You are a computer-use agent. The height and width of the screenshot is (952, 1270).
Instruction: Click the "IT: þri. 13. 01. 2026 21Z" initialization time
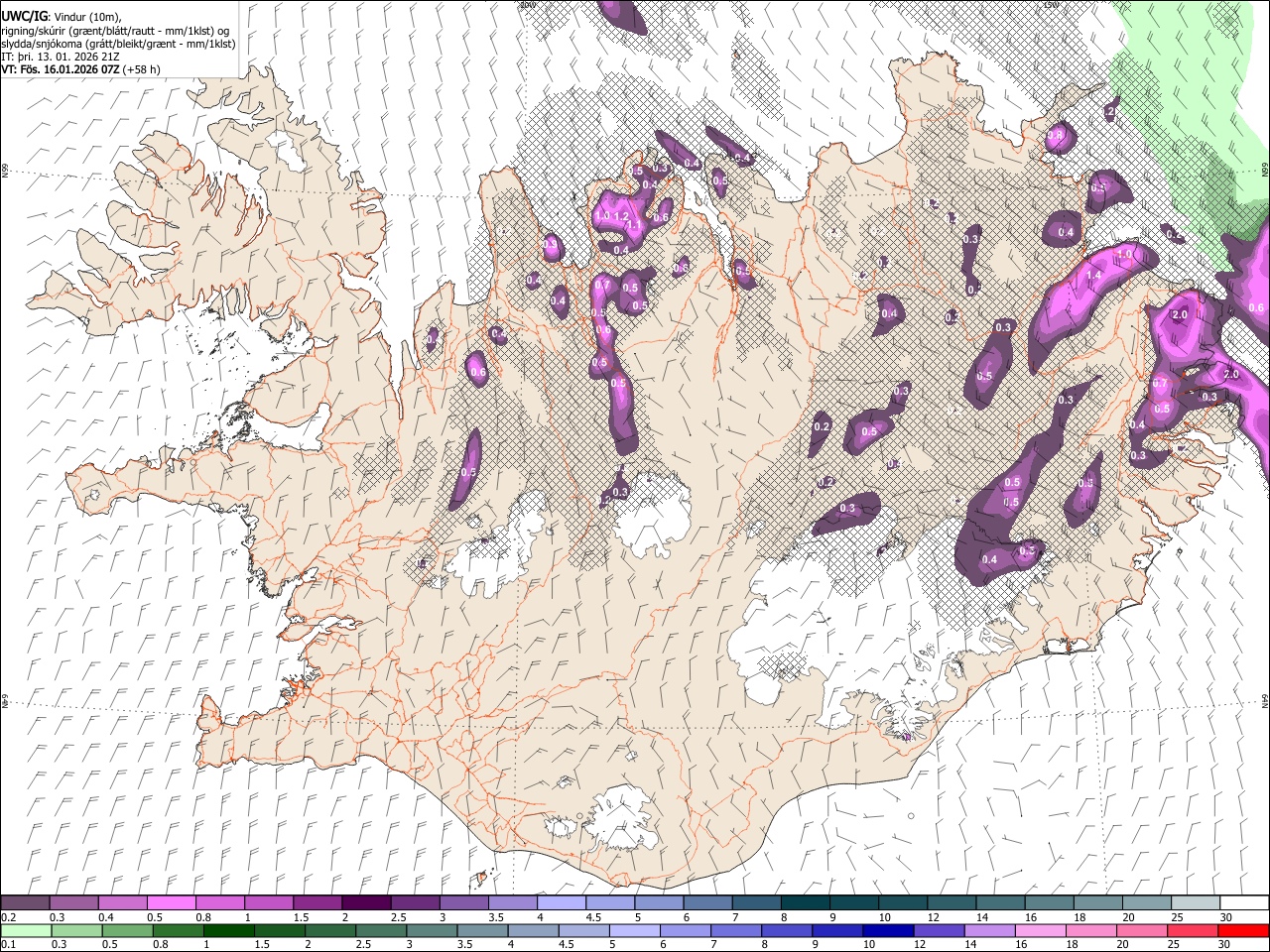[61, 57]
